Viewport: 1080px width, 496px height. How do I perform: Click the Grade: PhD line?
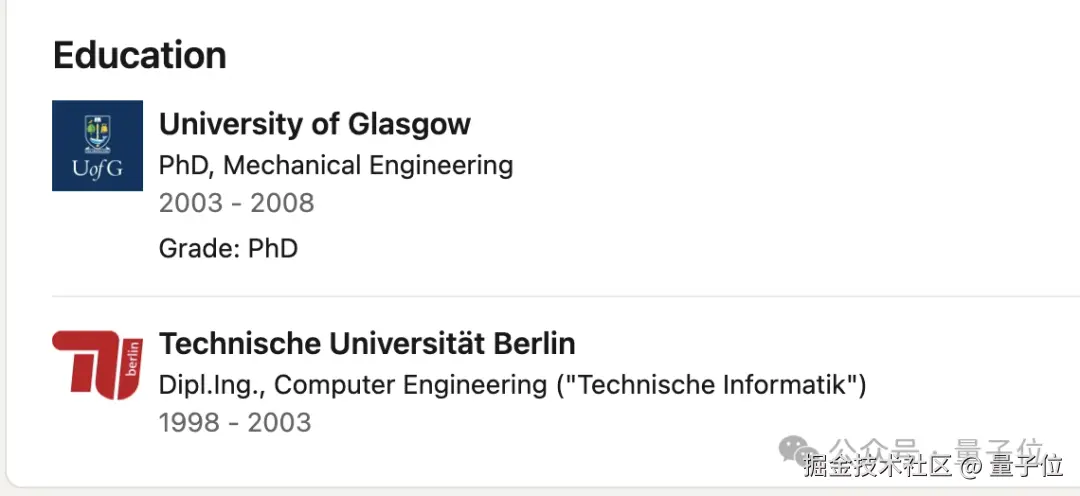pos(228,248)
